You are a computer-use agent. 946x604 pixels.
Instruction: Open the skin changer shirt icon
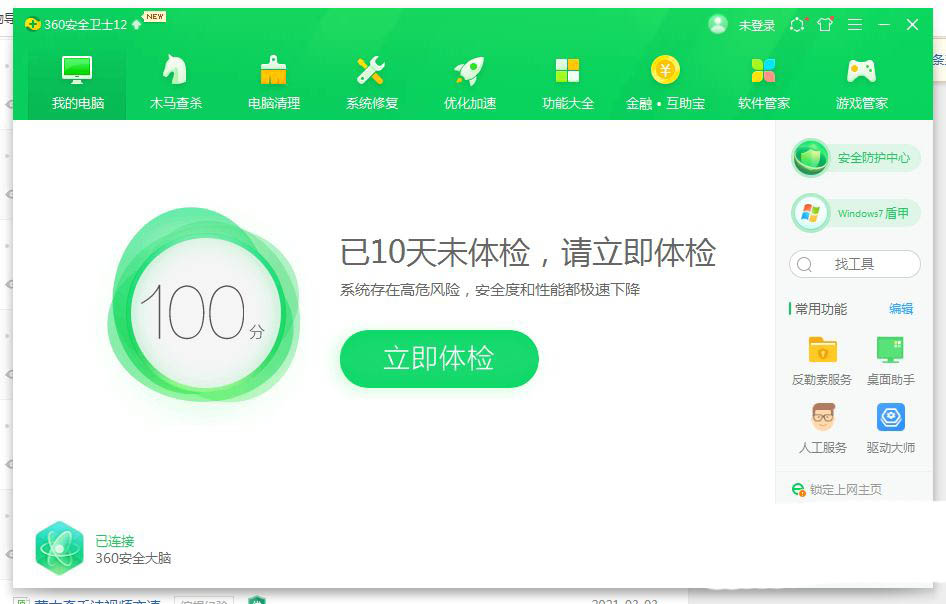(824, 25)
